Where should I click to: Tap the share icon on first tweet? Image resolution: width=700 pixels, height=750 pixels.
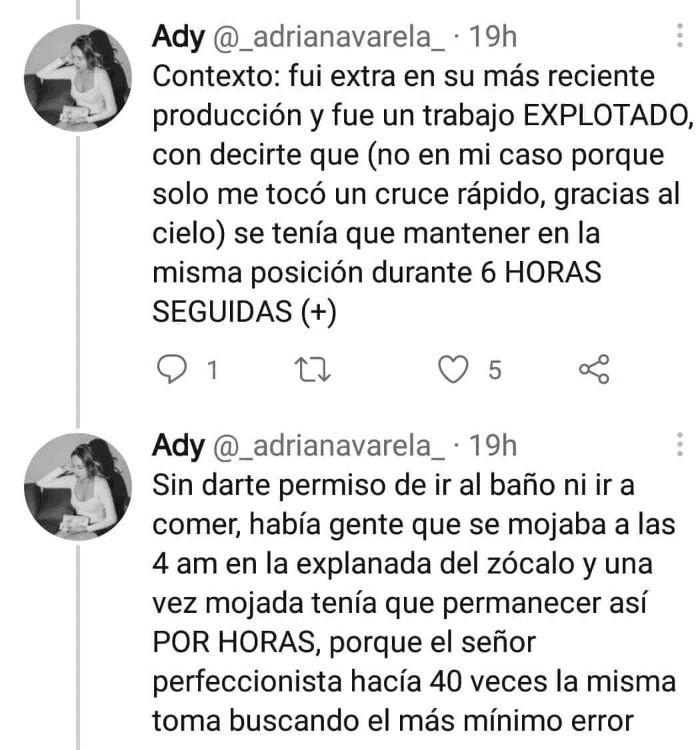(594, 369)
